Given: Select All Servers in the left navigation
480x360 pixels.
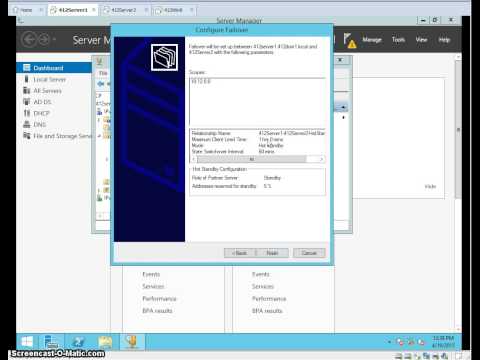Looking at the screenshot, I should point(47,91).
